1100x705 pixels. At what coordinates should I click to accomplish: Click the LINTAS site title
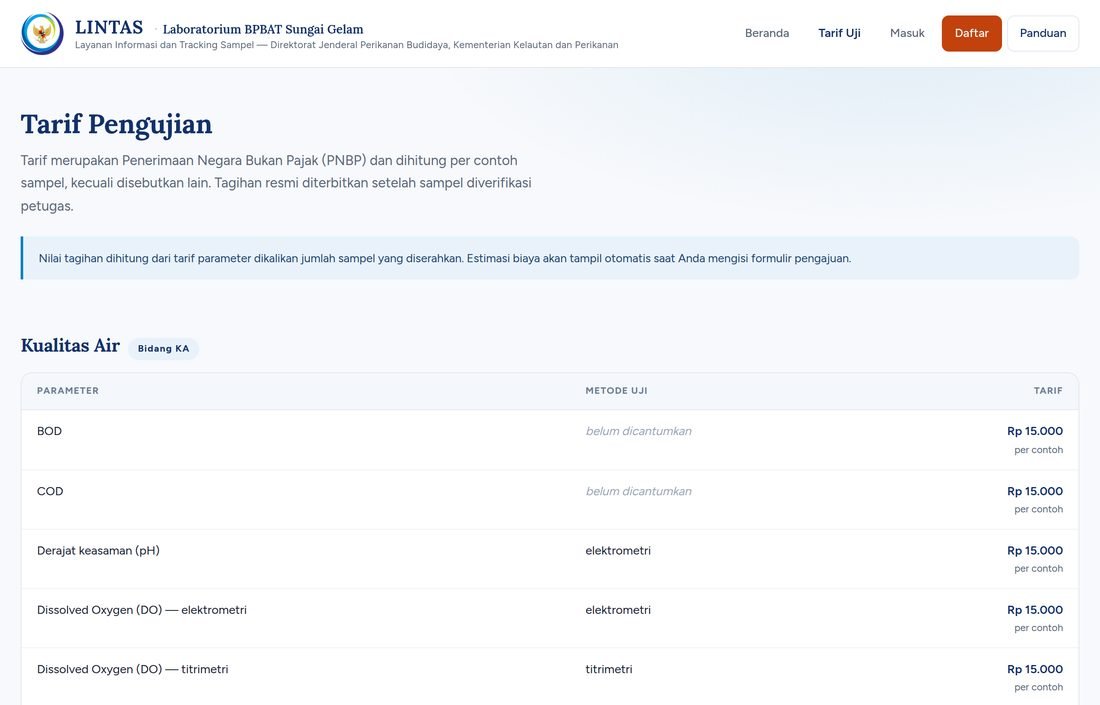(x=109, y=27)
